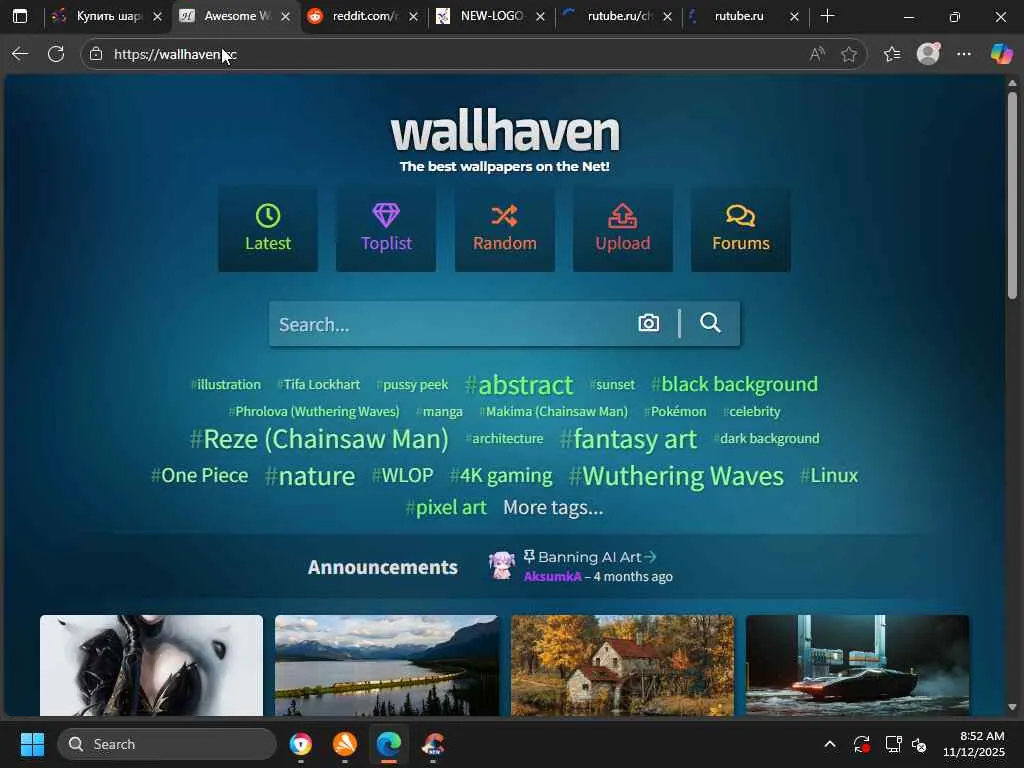Open a new browser tab

click(x=827, y=16)
